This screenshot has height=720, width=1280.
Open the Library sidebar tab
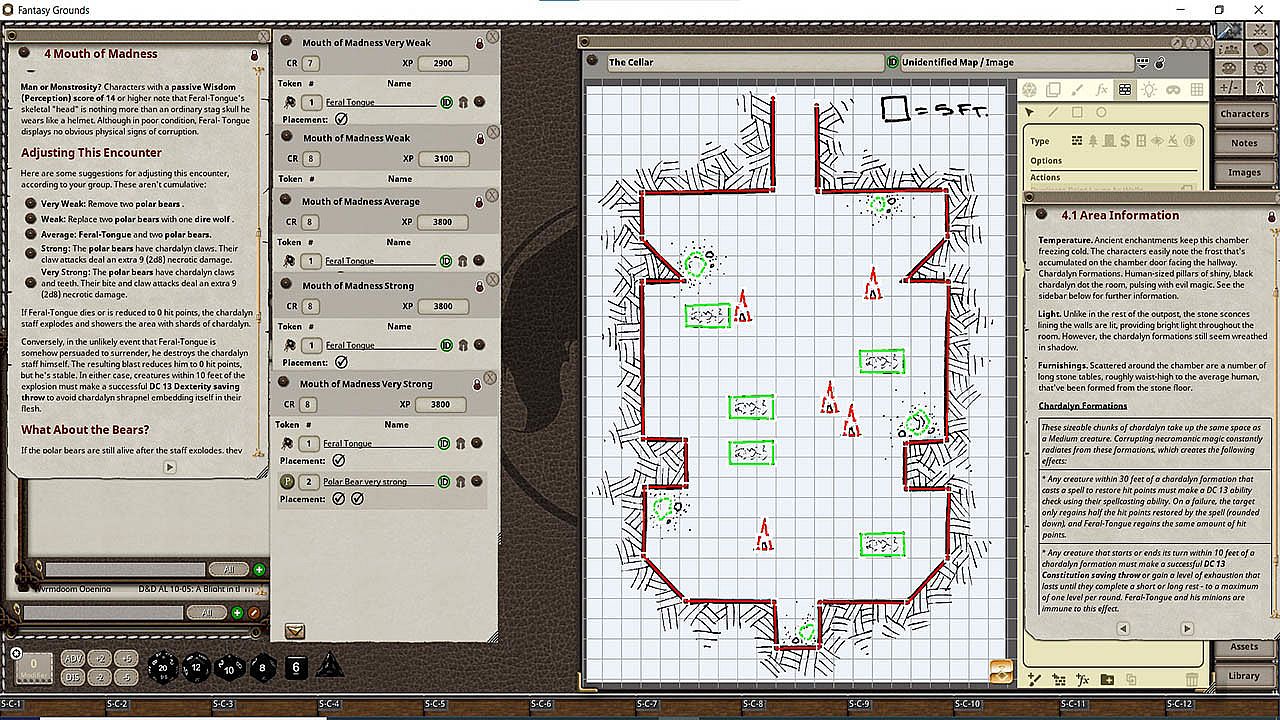pyautogui.click(x=1244, y=676)
